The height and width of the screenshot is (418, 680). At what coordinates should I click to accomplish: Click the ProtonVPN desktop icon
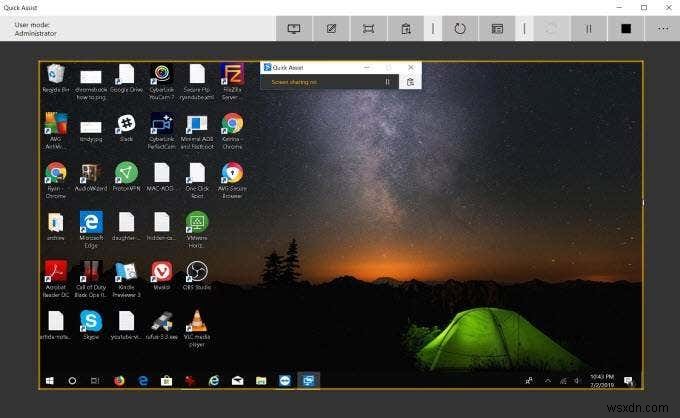(x=126, y=177)
